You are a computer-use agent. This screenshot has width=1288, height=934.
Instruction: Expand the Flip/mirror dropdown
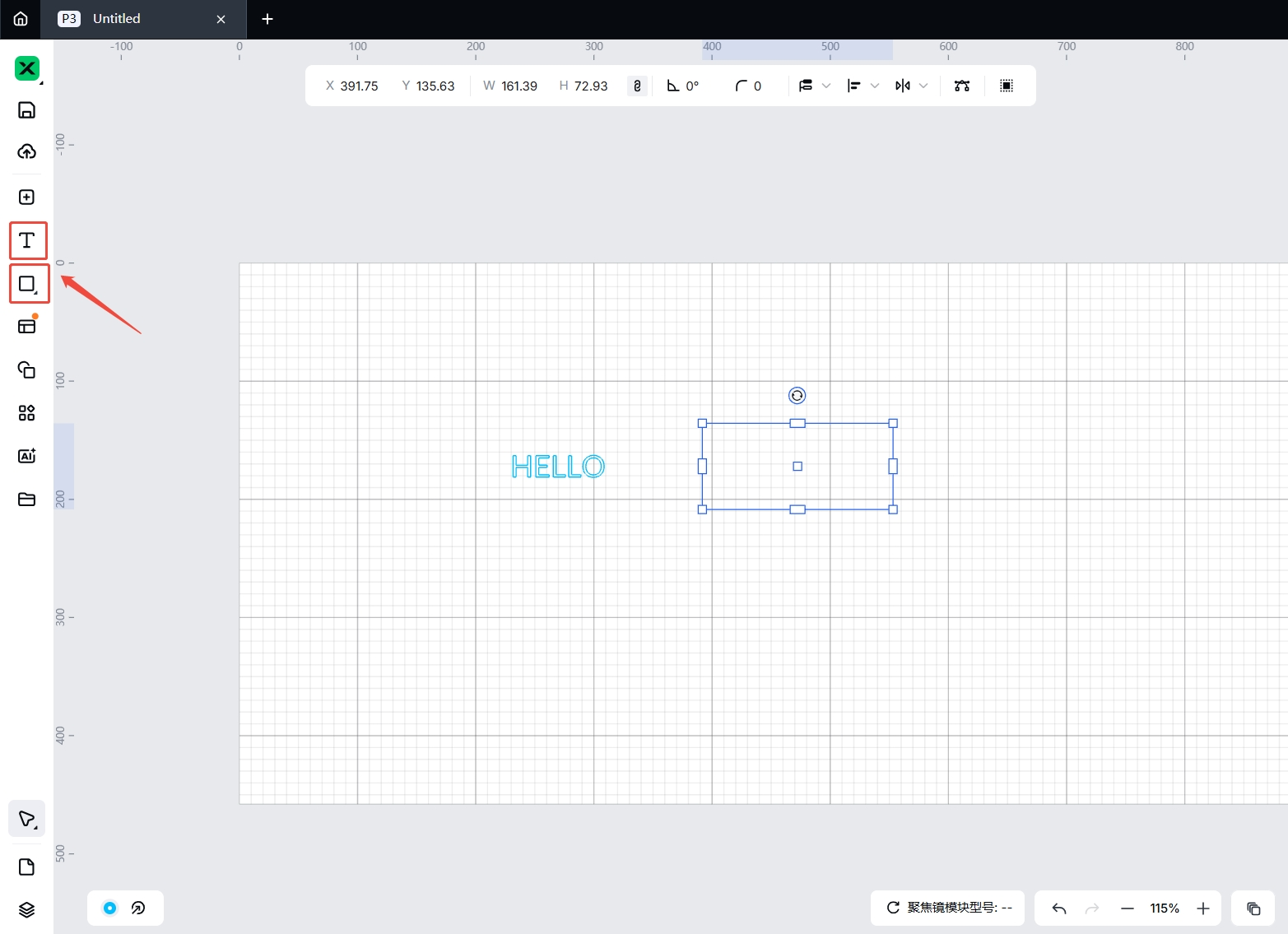[x=923, y=86]
